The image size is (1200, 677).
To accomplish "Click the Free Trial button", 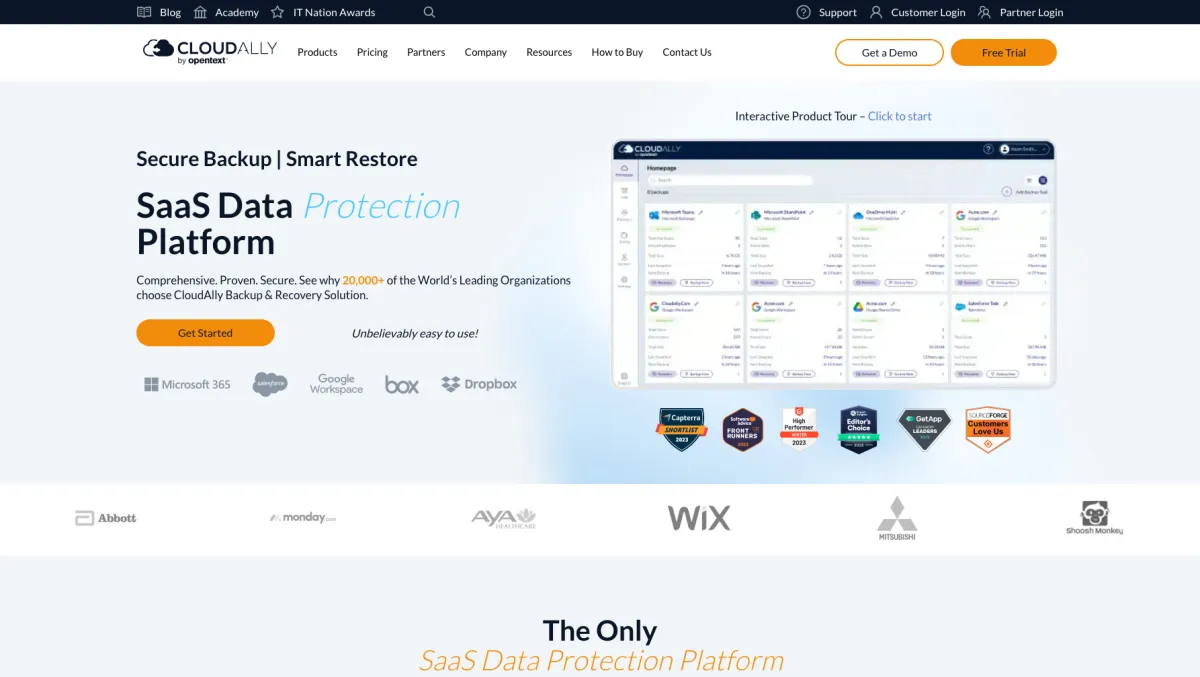I will click(x=1003, y=52).
